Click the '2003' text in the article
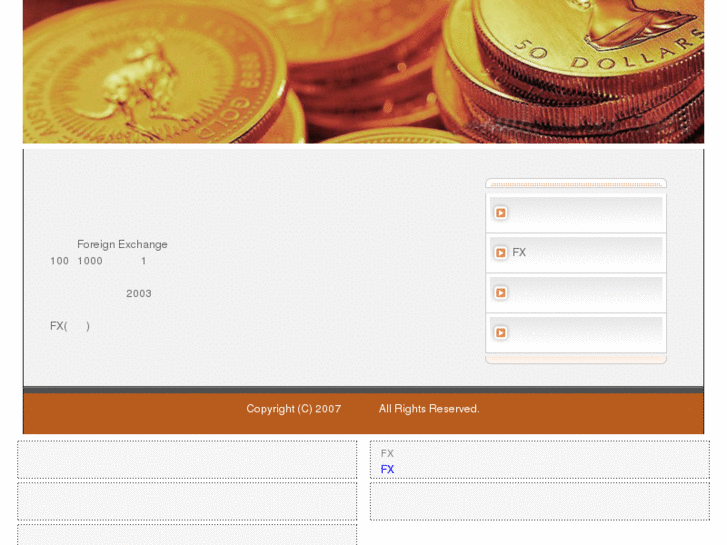 (139, 294)
